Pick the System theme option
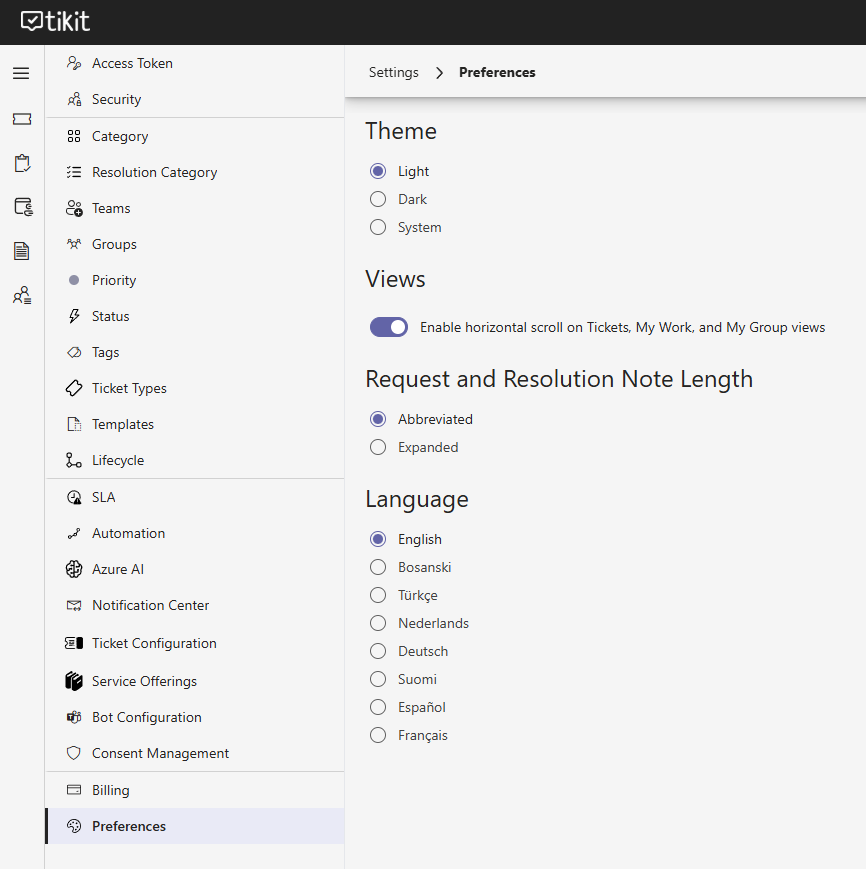Viewport: 866px width, 869px height. click(x=378, y=227)
